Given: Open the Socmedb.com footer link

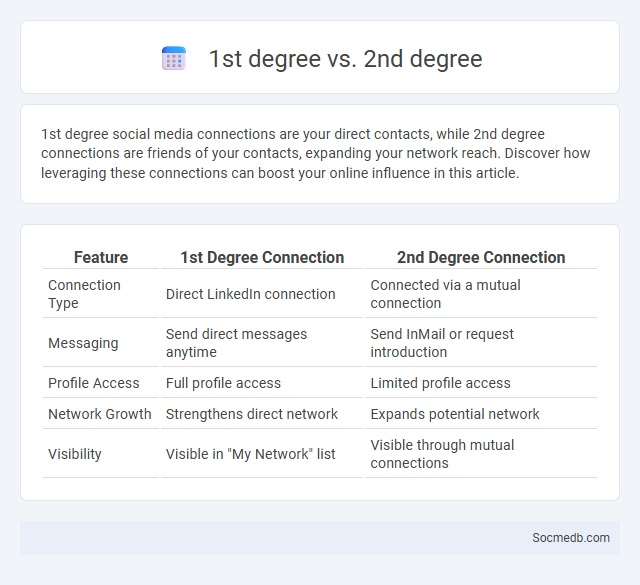Looking at the screenshot, I should (x=571, y=538).
